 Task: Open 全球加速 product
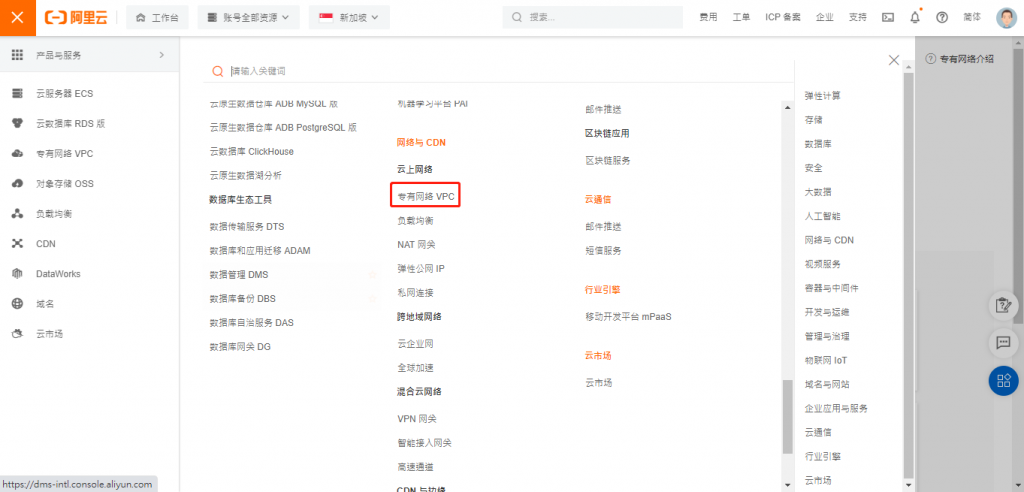point(415,368)
